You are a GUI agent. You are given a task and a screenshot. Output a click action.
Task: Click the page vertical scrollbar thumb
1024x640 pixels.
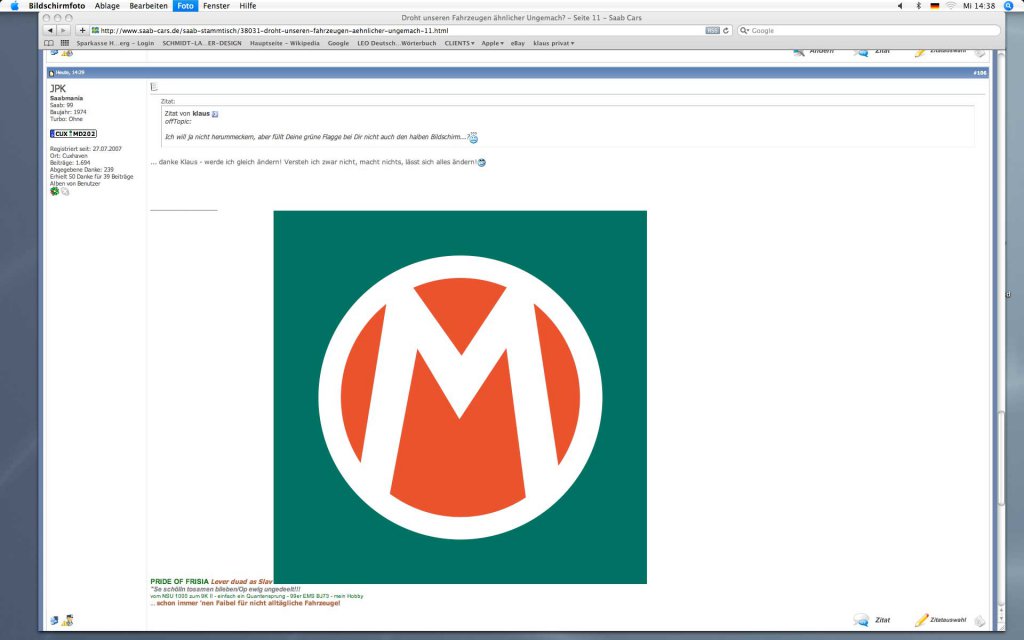(x=1000, y=457)
